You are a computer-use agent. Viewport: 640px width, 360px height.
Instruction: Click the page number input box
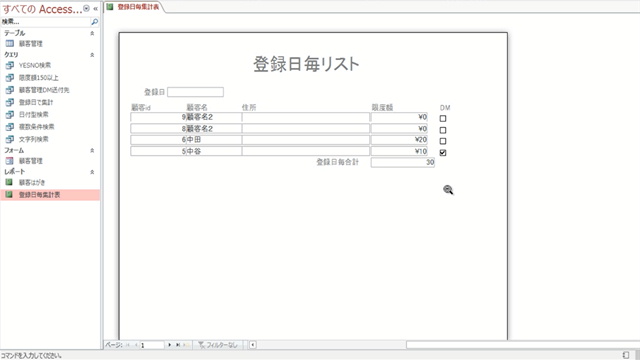tap(152, 345)
